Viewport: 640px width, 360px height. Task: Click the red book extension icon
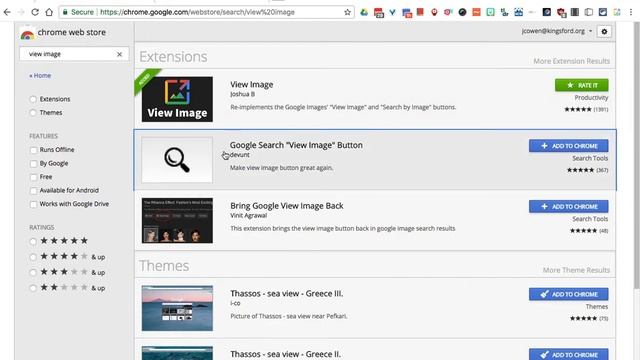tap(420, 12)
